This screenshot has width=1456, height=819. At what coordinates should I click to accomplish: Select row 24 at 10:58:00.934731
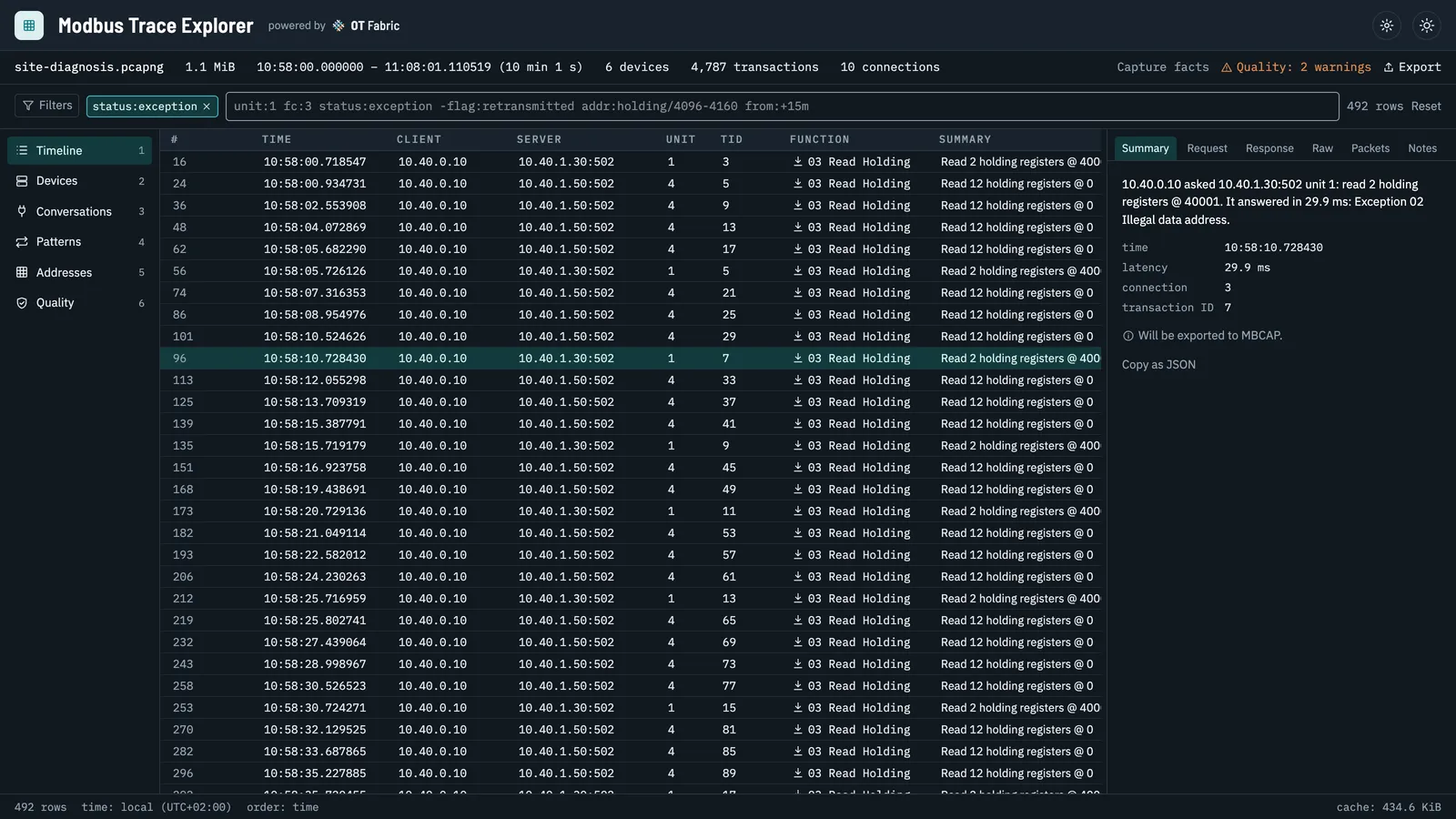(631, 184)
